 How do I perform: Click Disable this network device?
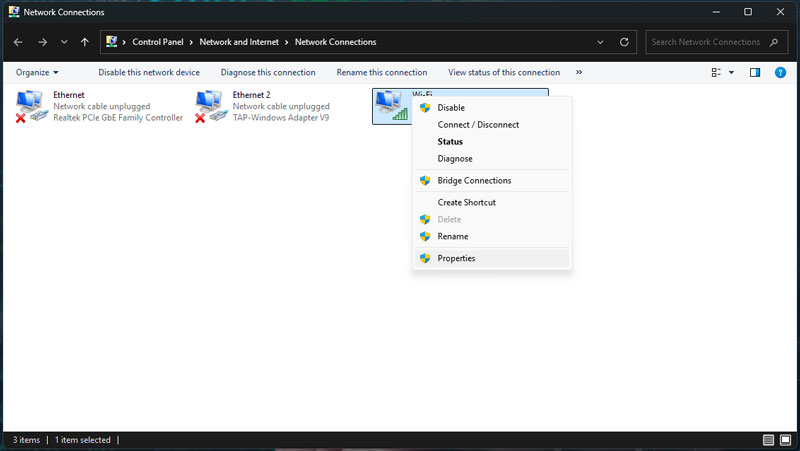pyautogui.click(x=149, y=72)
